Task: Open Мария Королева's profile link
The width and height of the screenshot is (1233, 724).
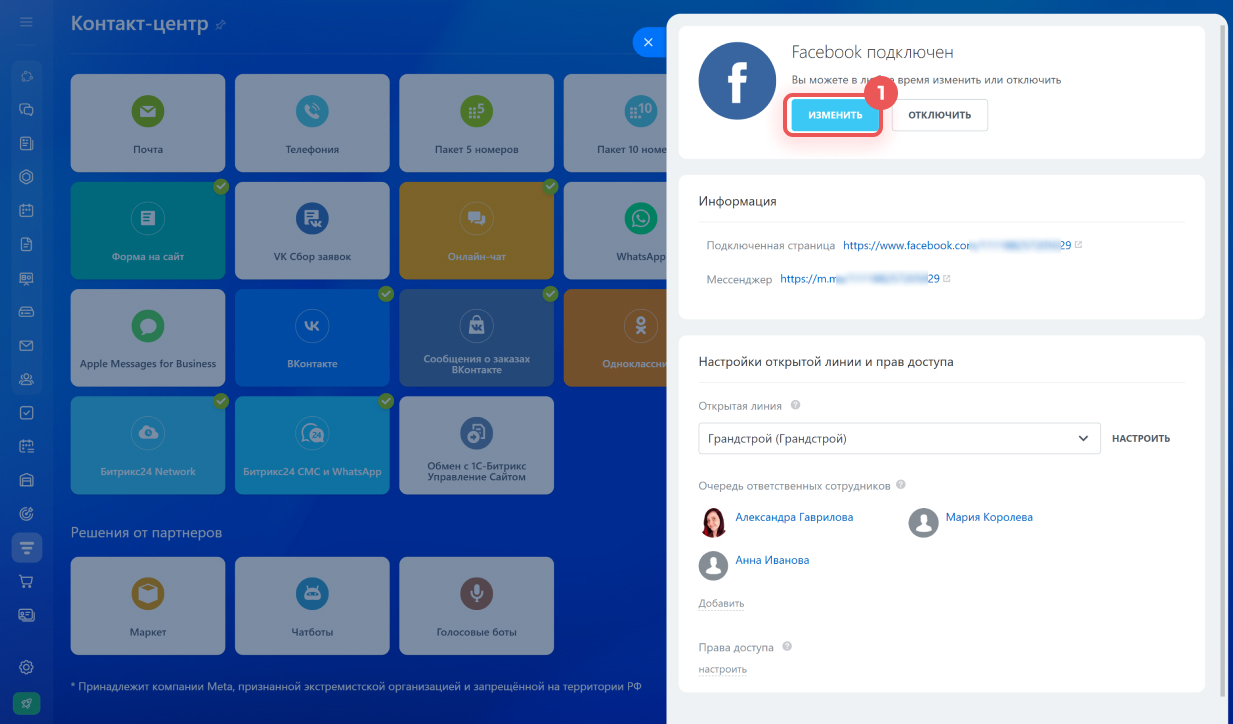Action: (x=988, y=517)
